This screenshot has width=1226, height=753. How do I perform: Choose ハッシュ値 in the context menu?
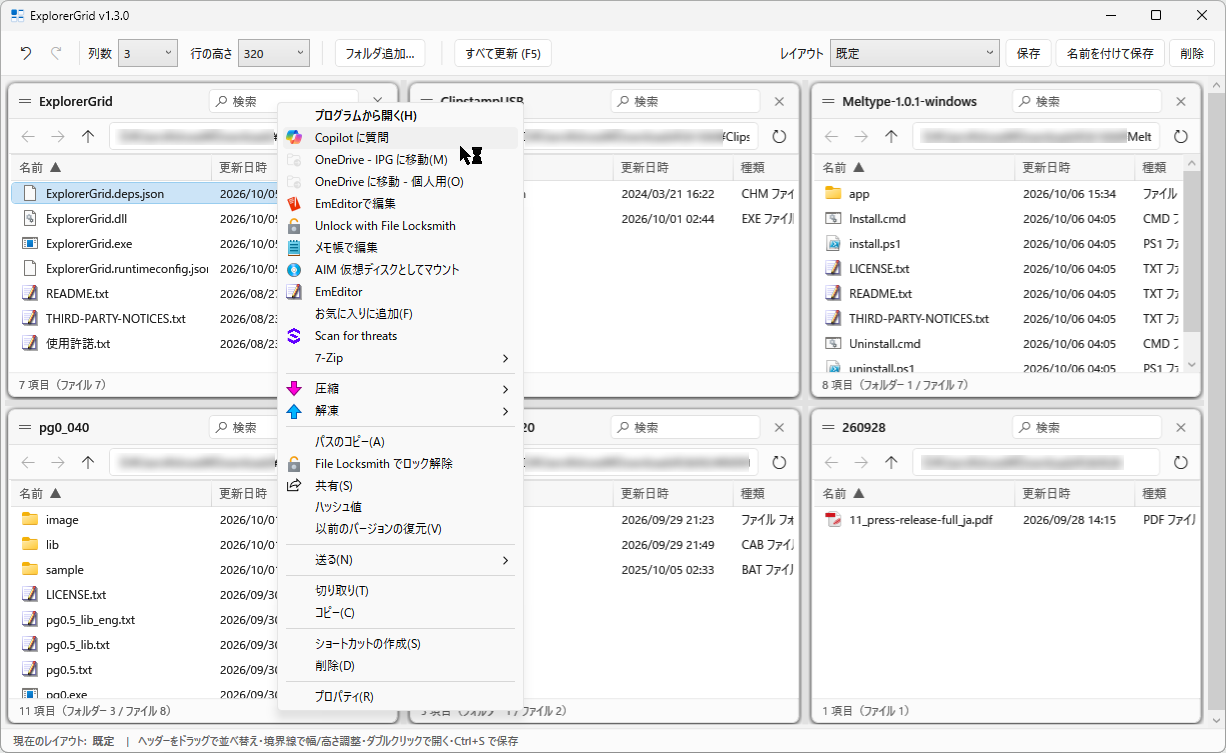click(x=400, y=507)
